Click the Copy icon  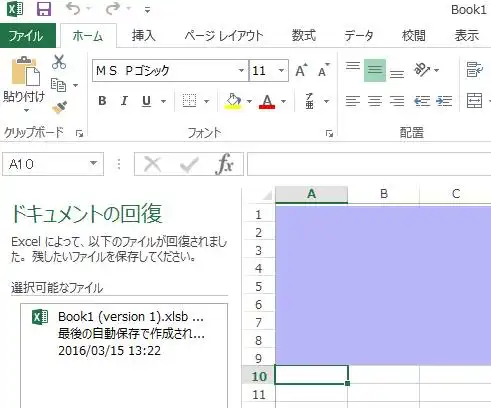tap(58, 85)
